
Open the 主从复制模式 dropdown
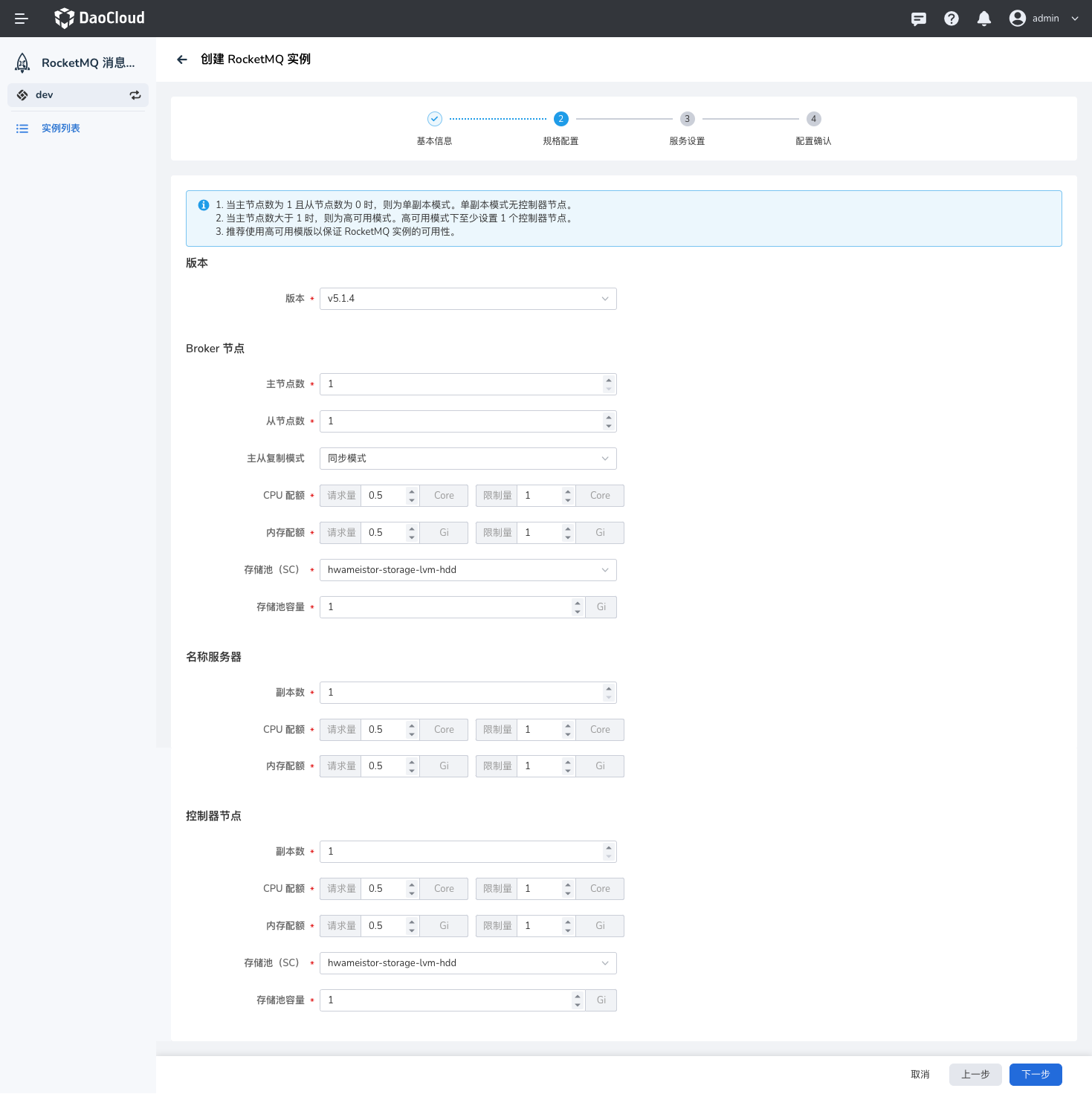tap(468, 458)
